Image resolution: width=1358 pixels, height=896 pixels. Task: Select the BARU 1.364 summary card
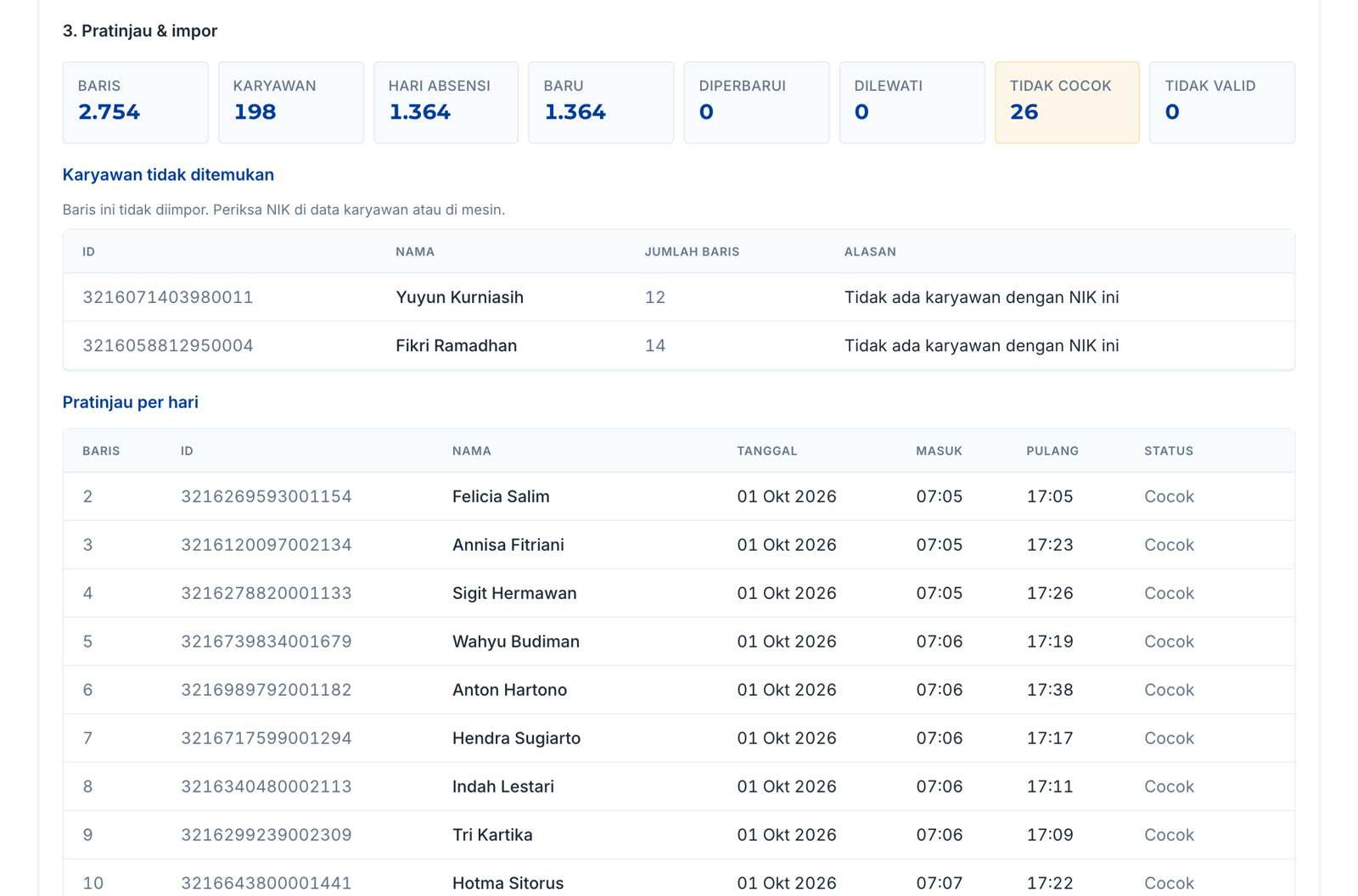coord(601,102)
